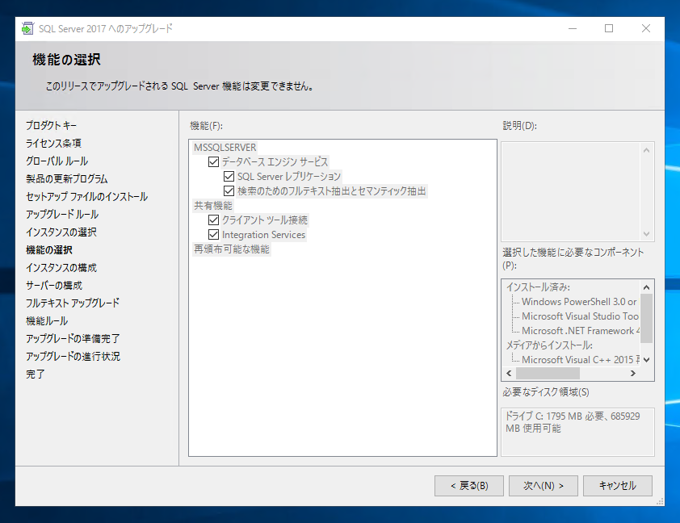Toggle クライアント ツール接続 checkbox
The image size is (680, 523).
pyautogui.click(x=213, y=220)
